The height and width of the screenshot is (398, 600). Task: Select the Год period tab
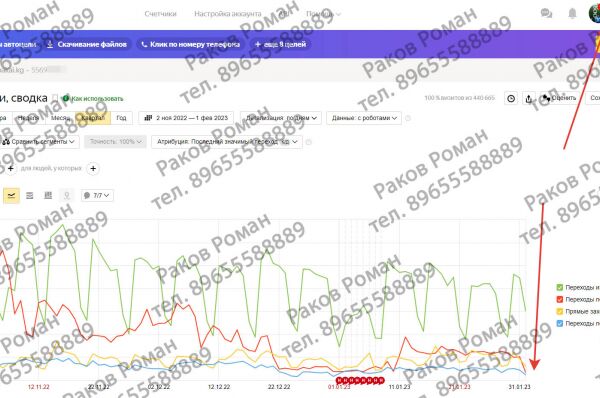tap(121, 118)
